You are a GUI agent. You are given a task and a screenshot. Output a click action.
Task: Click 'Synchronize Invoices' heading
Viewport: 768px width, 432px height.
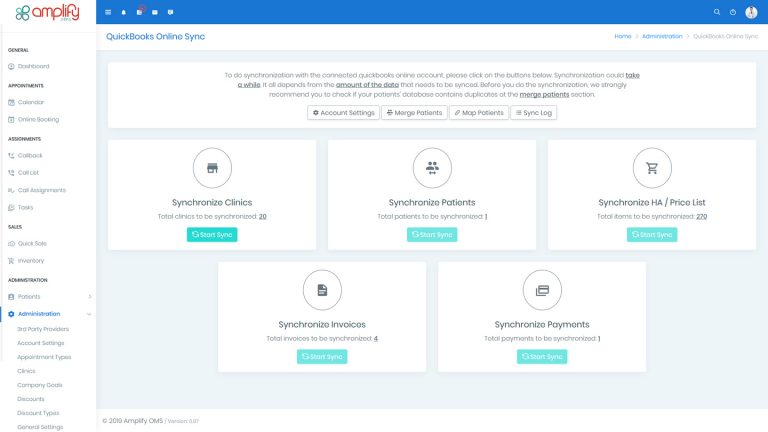322,324
